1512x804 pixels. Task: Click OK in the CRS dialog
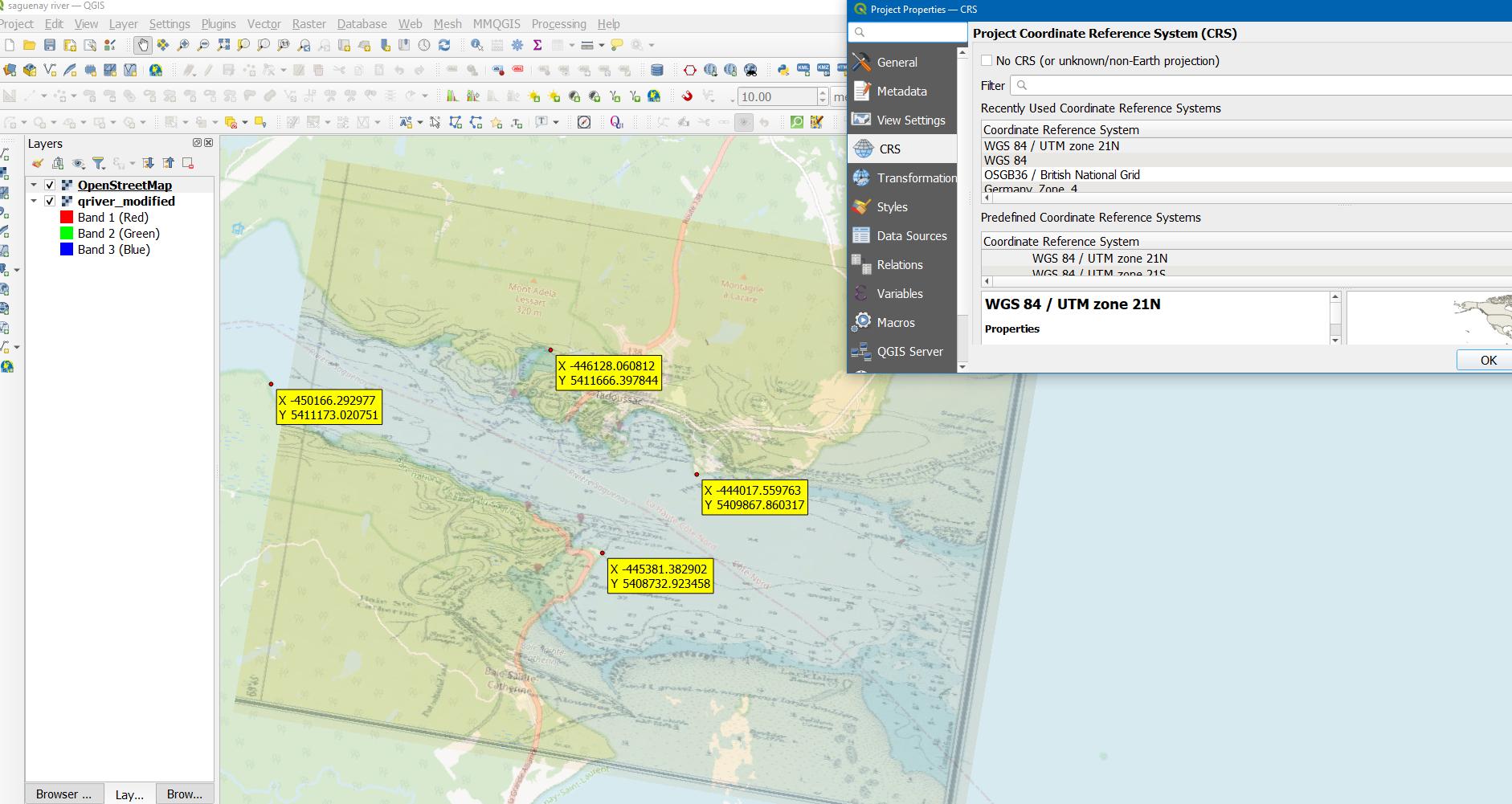point(1487,360)
